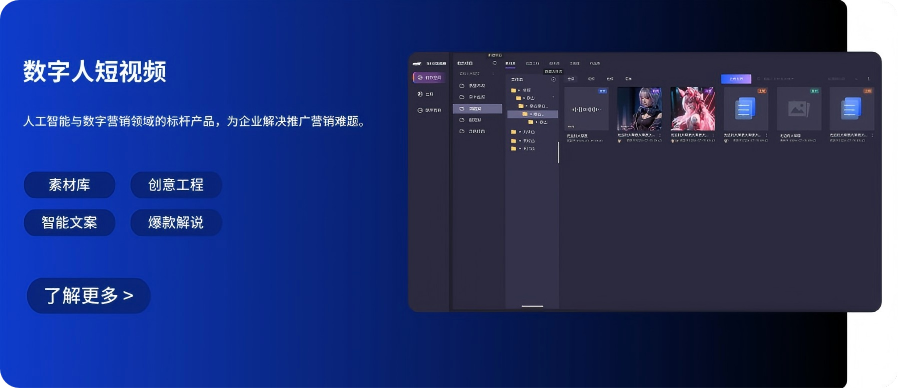
Task: Click the purple highlighted sidebar button in app preview
Action: tap(430, 77)
